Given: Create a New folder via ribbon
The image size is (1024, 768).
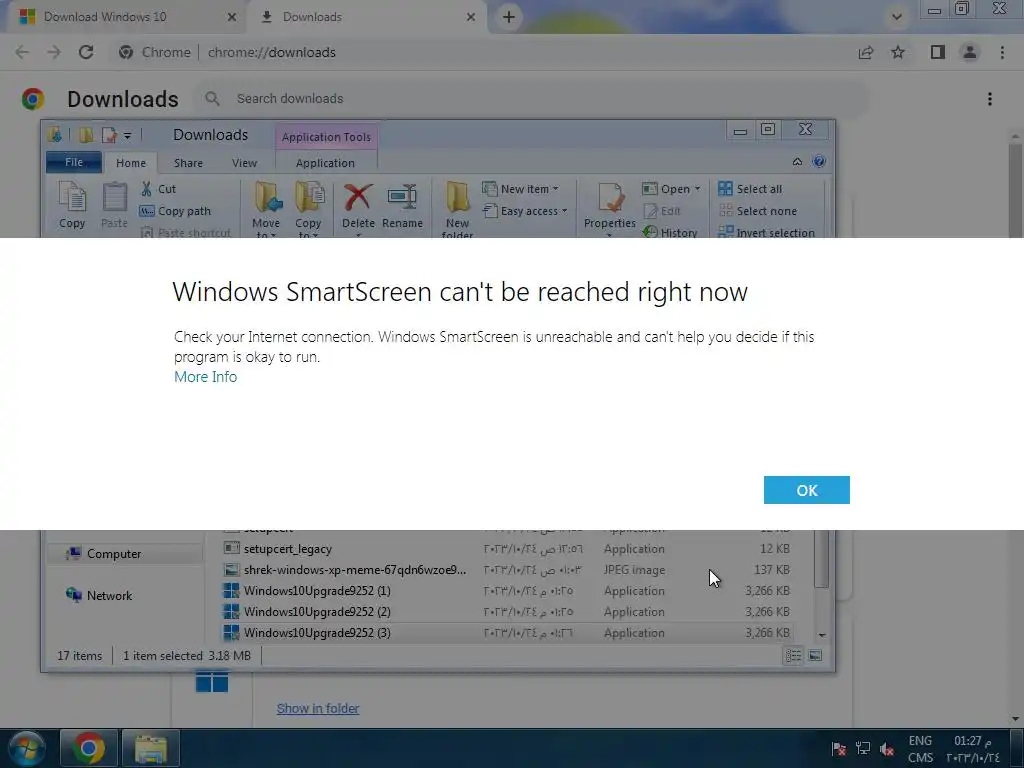Looking at the screenshot, I should click(x=457, y=209).
